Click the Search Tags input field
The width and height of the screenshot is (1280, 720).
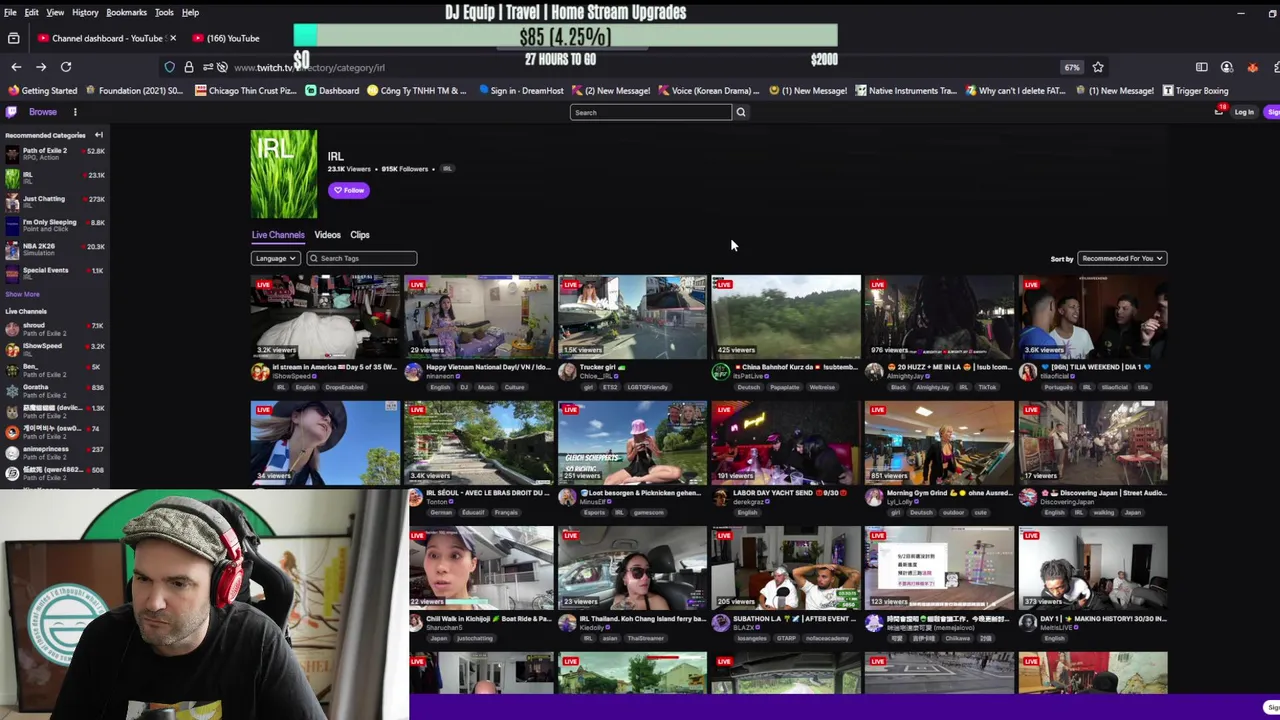pyautogui.click(x=361, y=258)
